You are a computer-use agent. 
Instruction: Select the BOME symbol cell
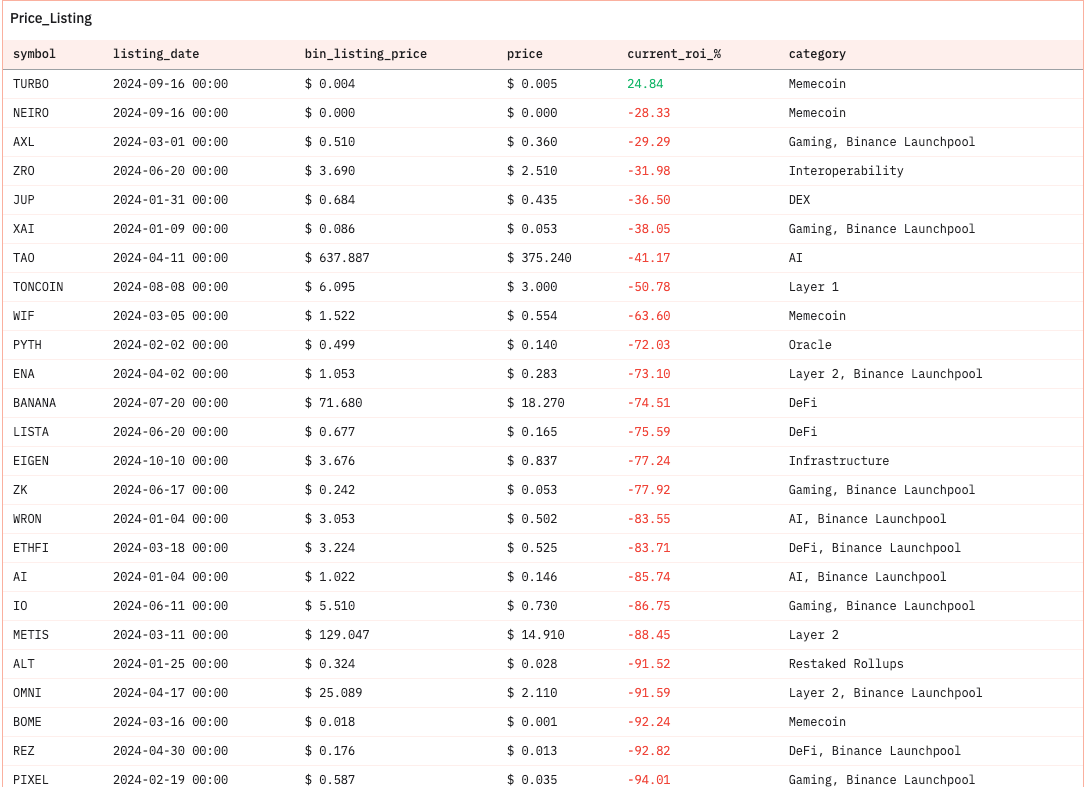click(x=27, y=723)
